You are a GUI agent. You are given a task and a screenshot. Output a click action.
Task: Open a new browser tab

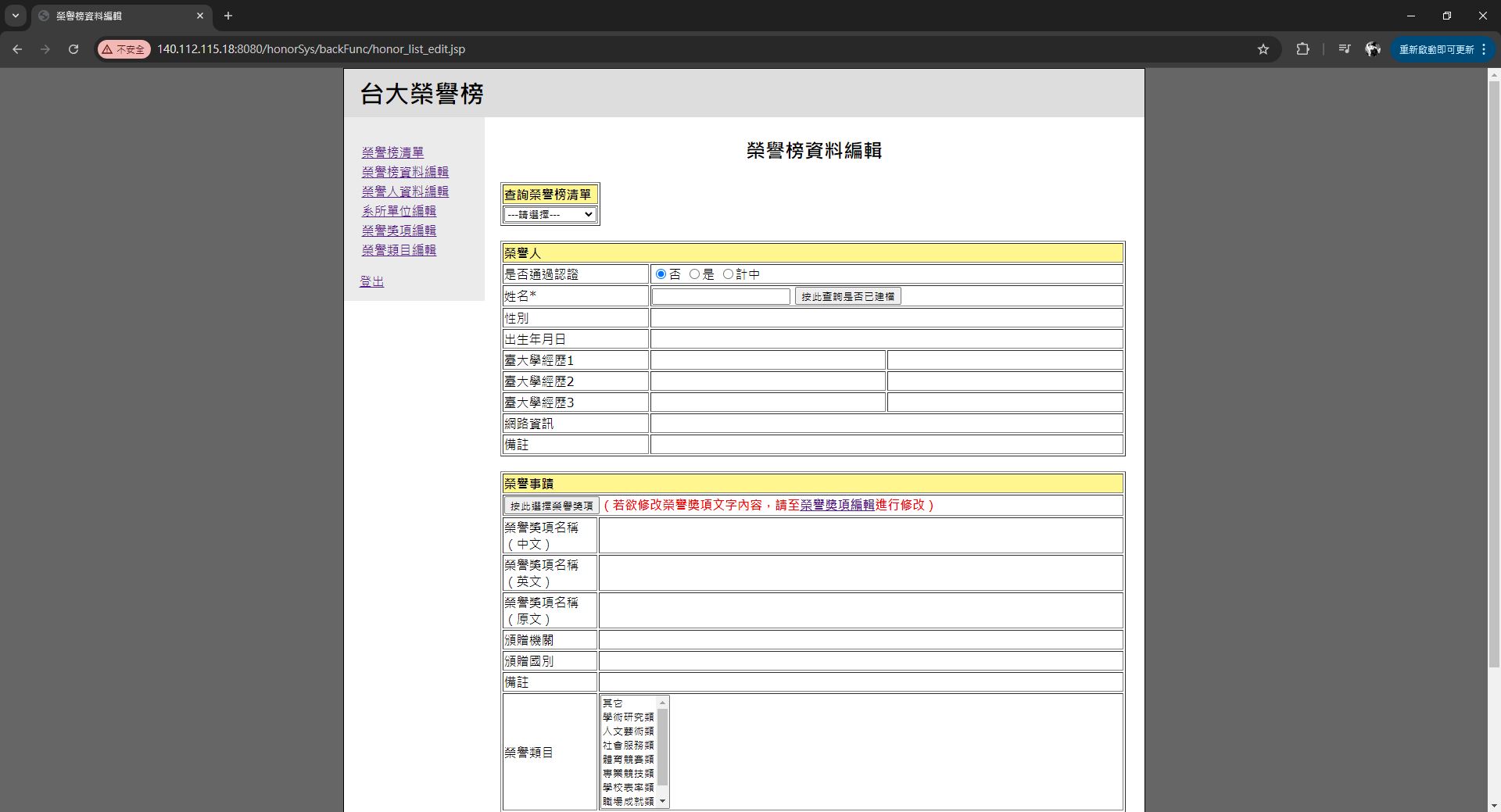click(x=228, y=16)
